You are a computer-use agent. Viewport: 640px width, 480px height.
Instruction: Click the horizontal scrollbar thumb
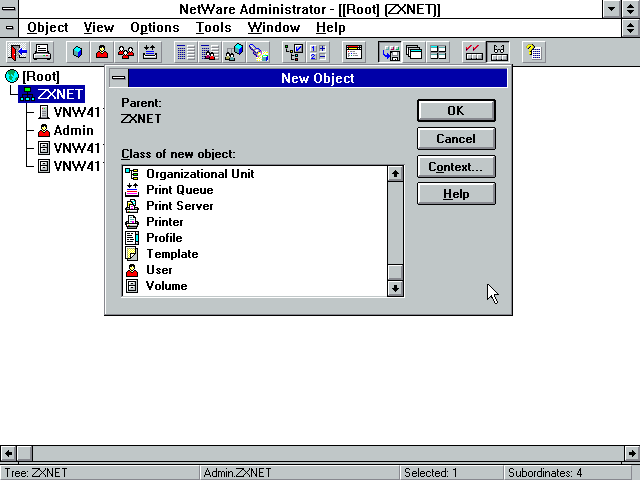(x=24, y=453)
